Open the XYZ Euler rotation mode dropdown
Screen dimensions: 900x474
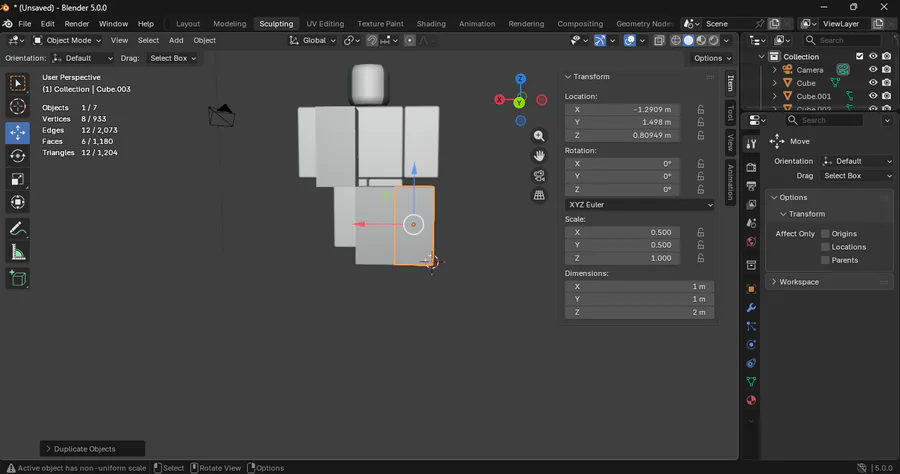(x=639, y=205)
